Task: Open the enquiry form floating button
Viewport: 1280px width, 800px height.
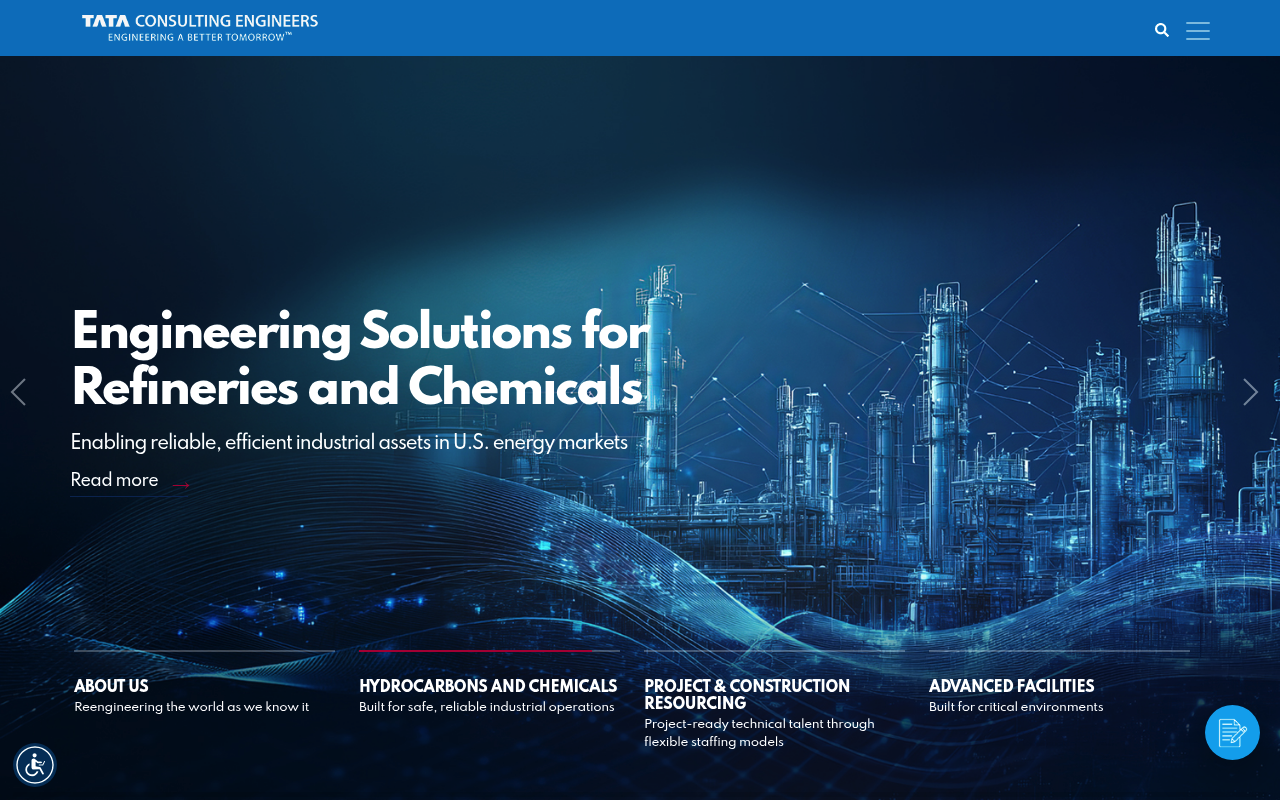Action: 1232,732
